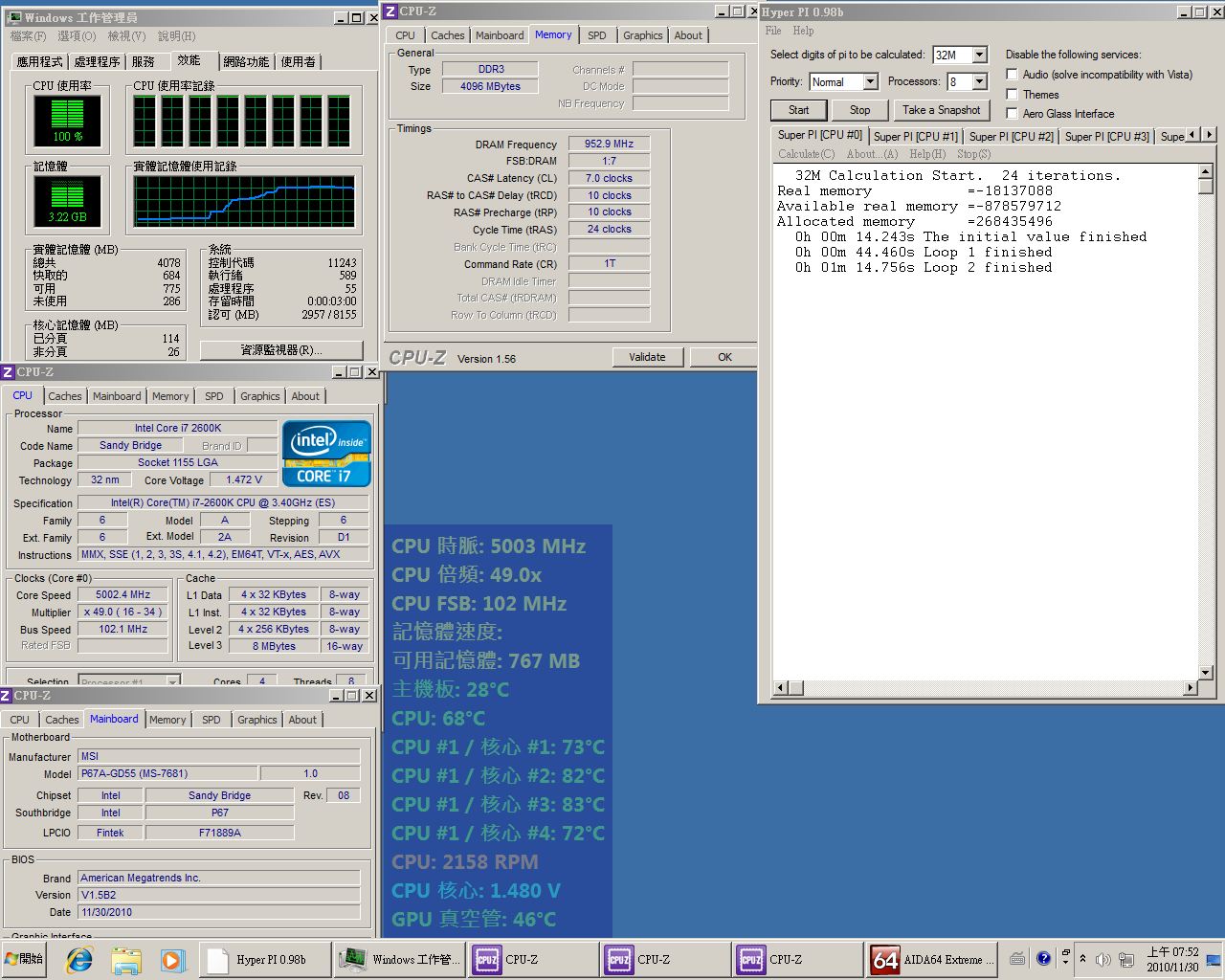Open 資源監視器(R)... resource monitor button

[281, 350]
